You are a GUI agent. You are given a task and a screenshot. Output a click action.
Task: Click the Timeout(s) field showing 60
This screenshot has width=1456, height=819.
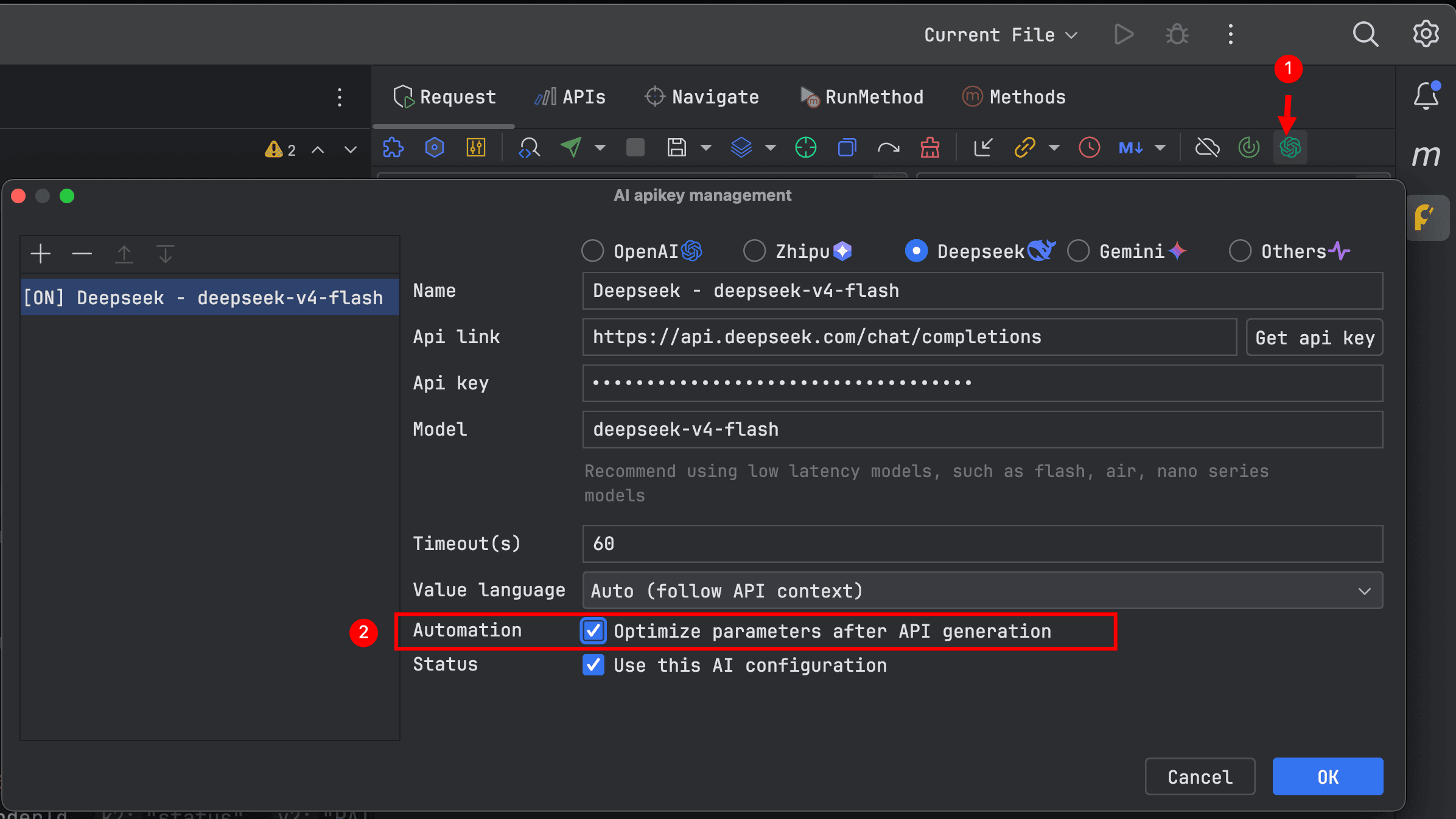pyautogui.click(x=982, y=544)
